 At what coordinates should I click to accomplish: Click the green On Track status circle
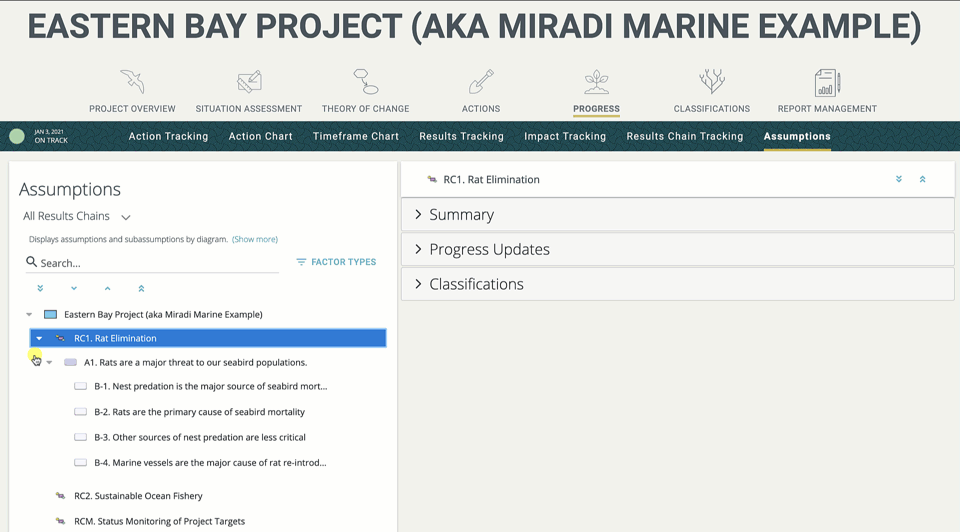17,136
